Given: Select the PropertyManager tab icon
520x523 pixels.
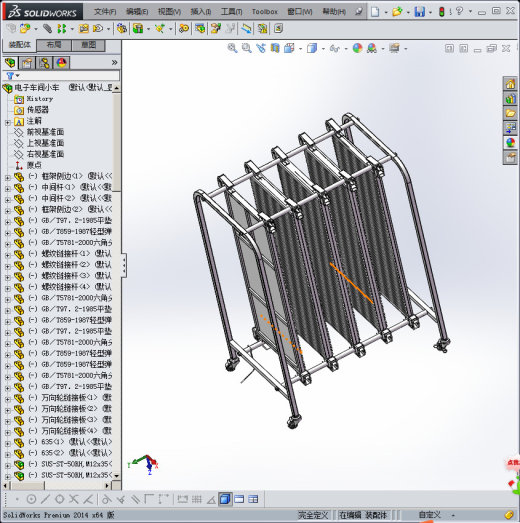Looking at the screenshot, I should coord(27,63).
